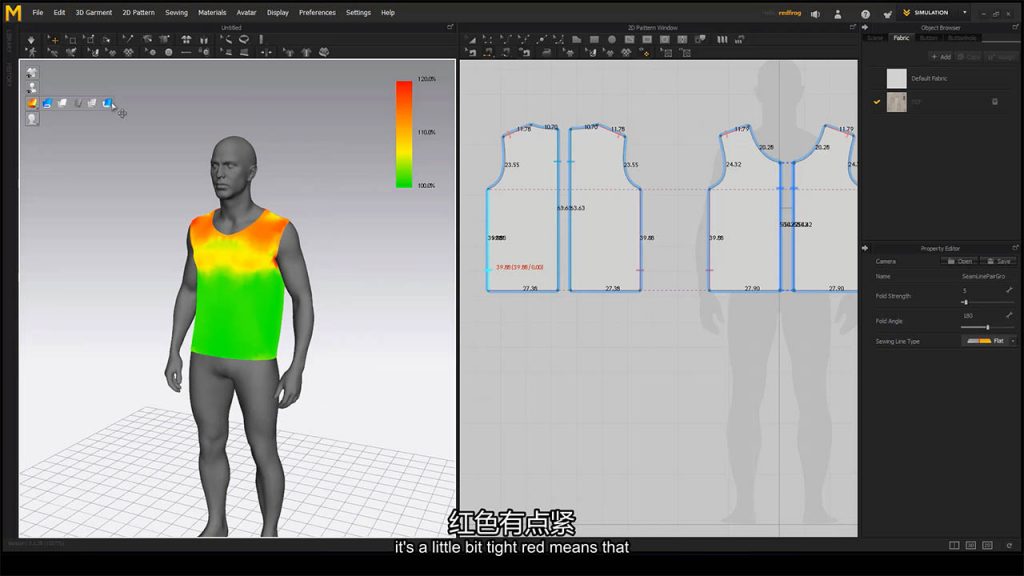Select the Internal Rectangle tool in 2D toolbar
1024x576 pixels.
[x=647, y=40]
